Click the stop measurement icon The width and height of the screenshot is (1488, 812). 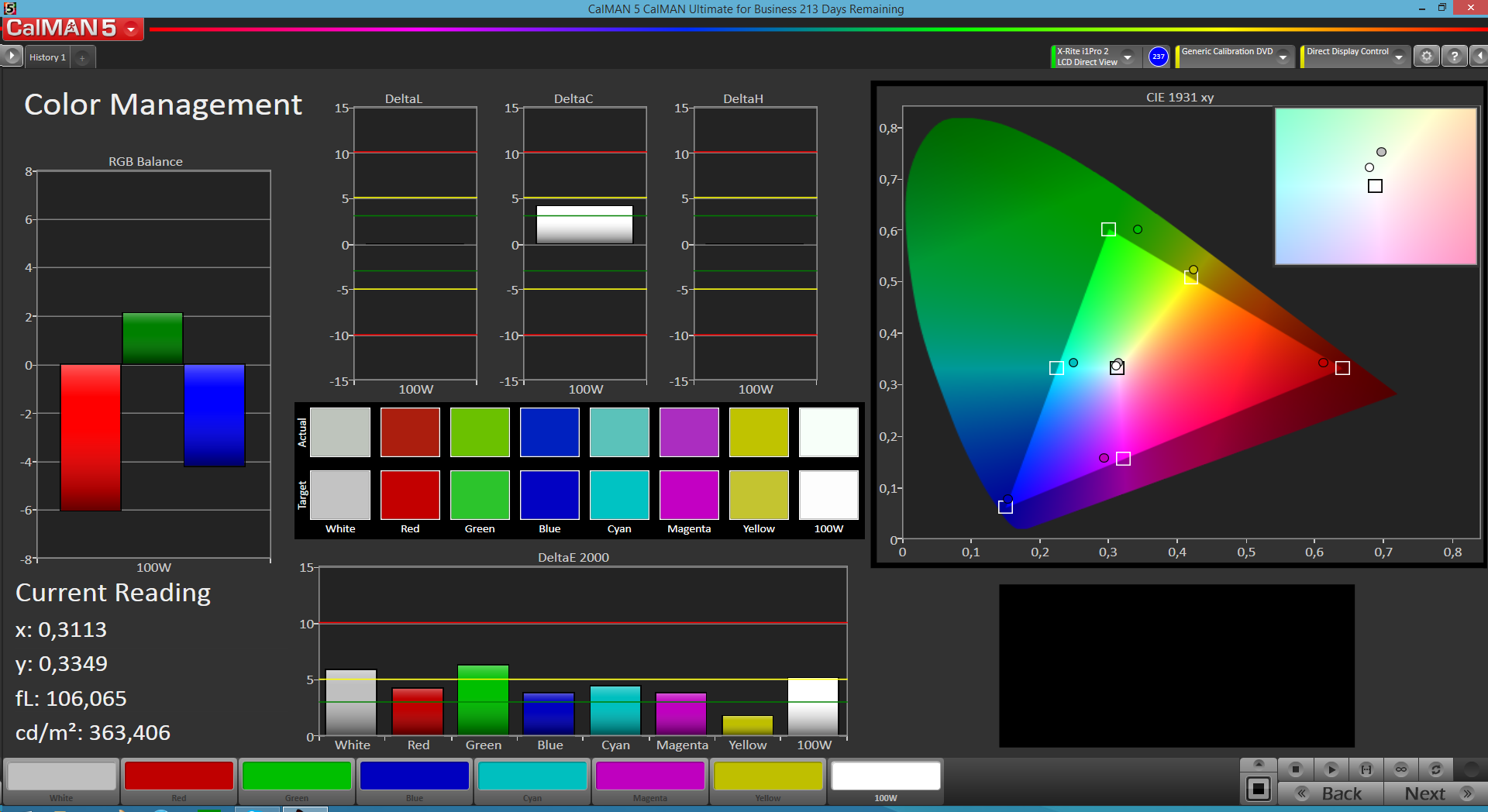coord(1295,769)
